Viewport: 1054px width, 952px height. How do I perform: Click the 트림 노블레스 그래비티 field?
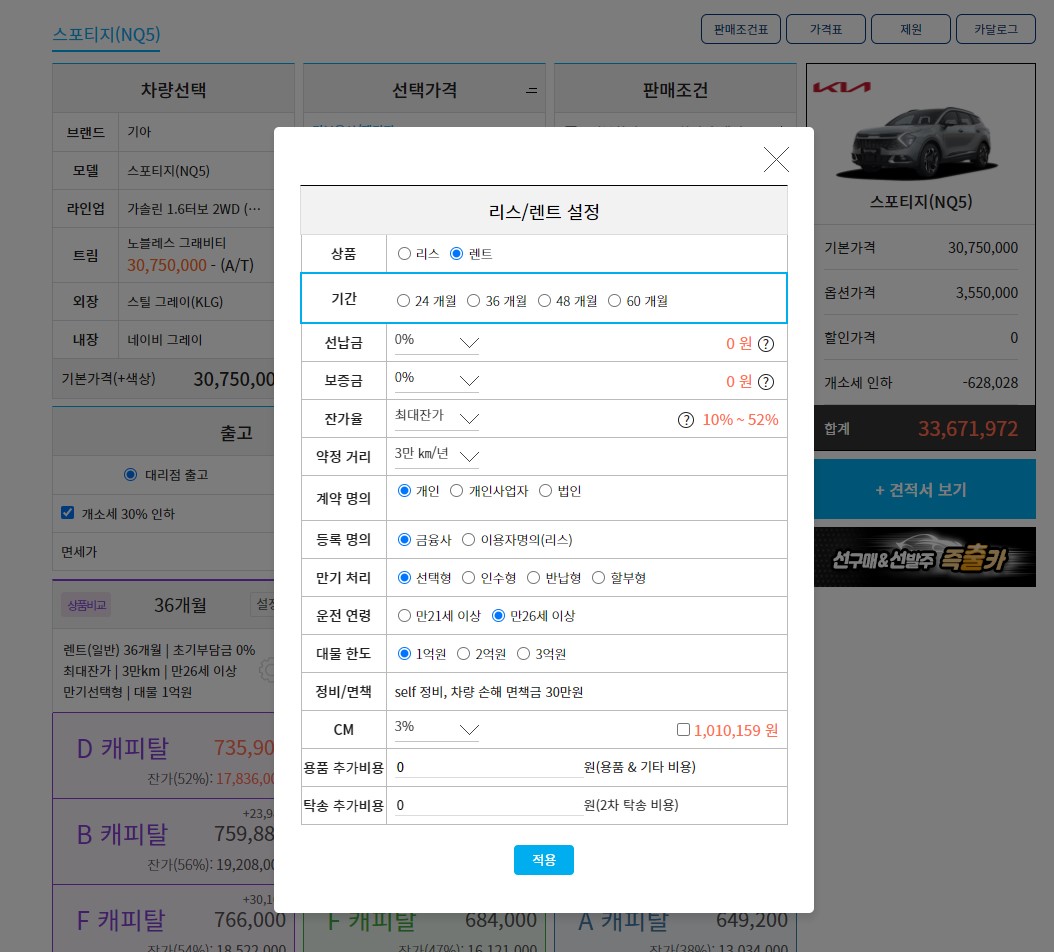click(195, 255)
